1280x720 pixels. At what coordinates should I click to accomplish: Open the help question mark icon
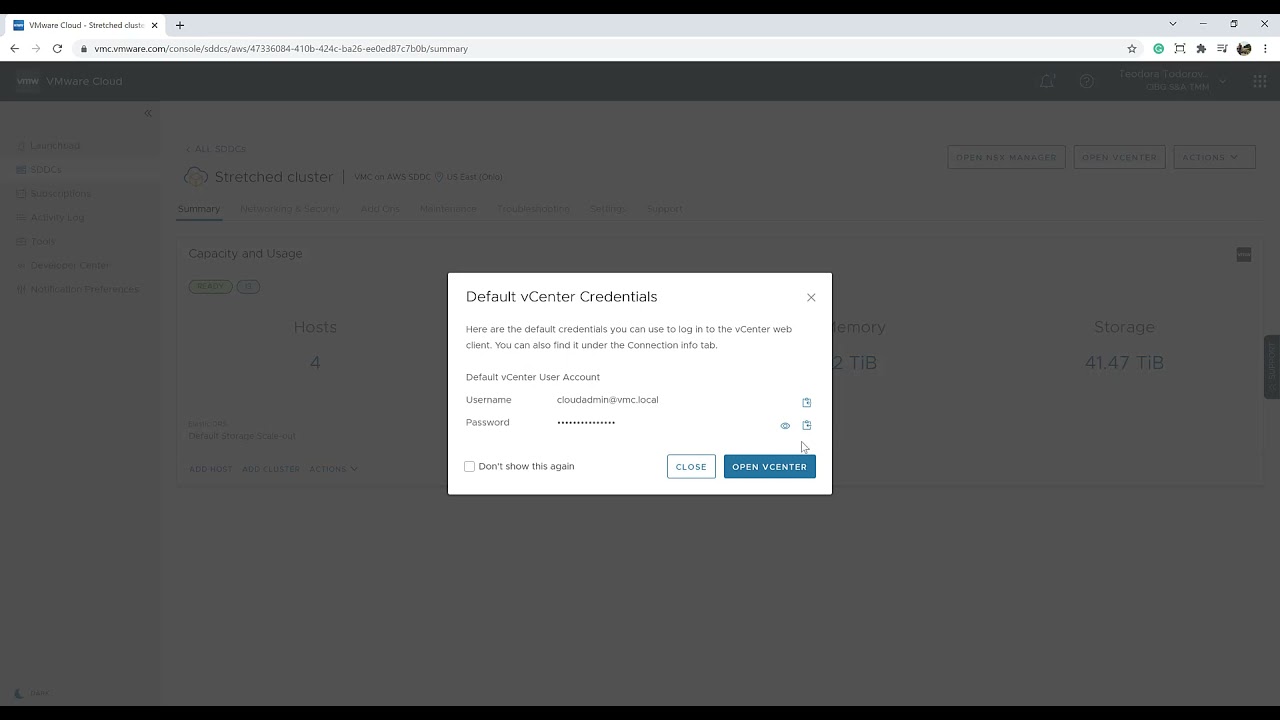[x=1087, y=81]
